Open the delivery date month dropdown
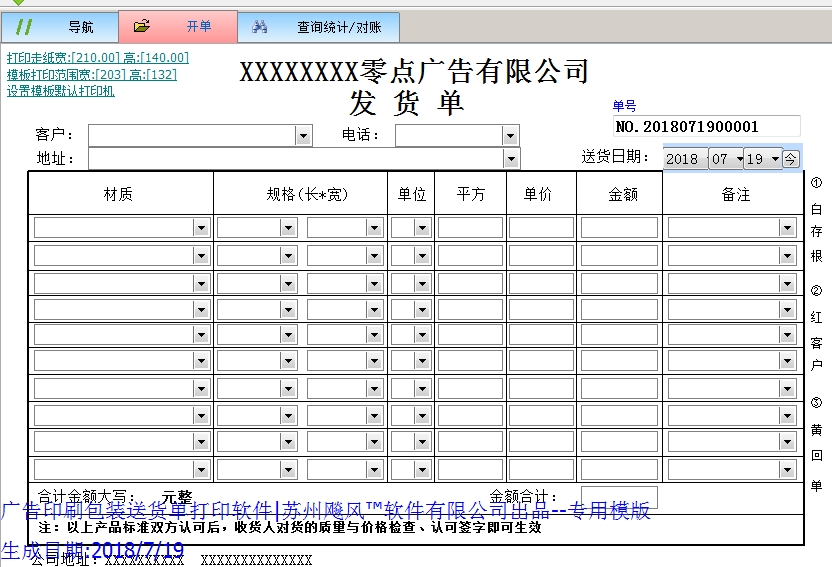This screenshot has width=832, height=567. 739,159
